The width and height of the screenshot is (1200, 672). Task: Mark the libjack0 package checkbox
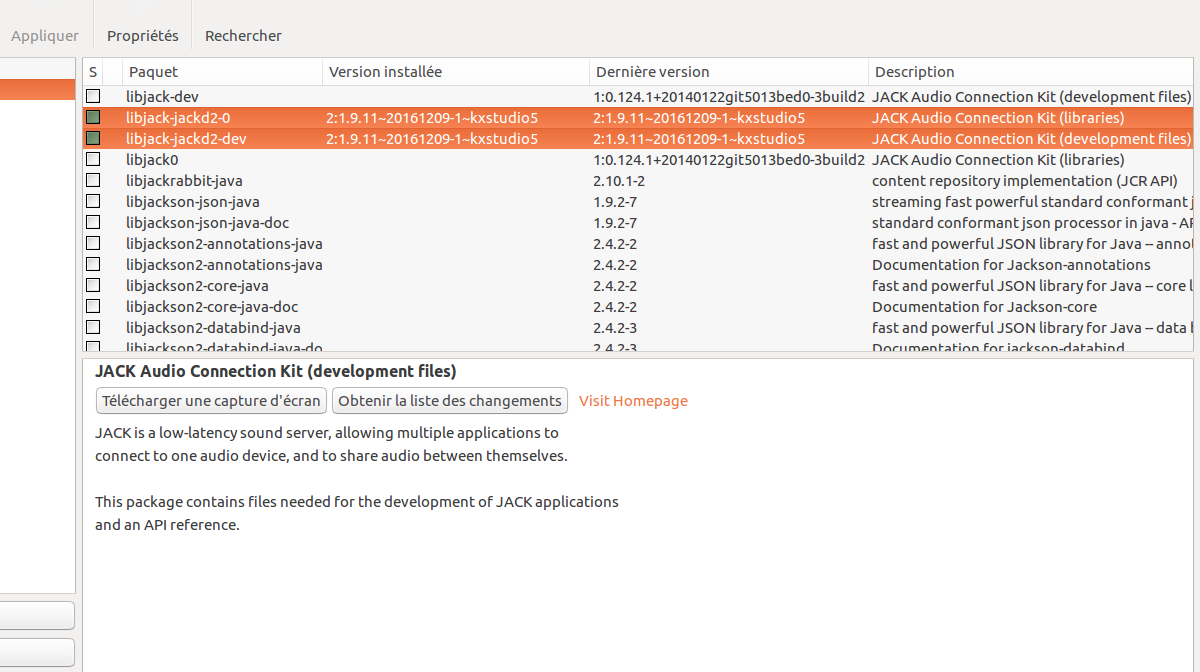click(93, 160)
